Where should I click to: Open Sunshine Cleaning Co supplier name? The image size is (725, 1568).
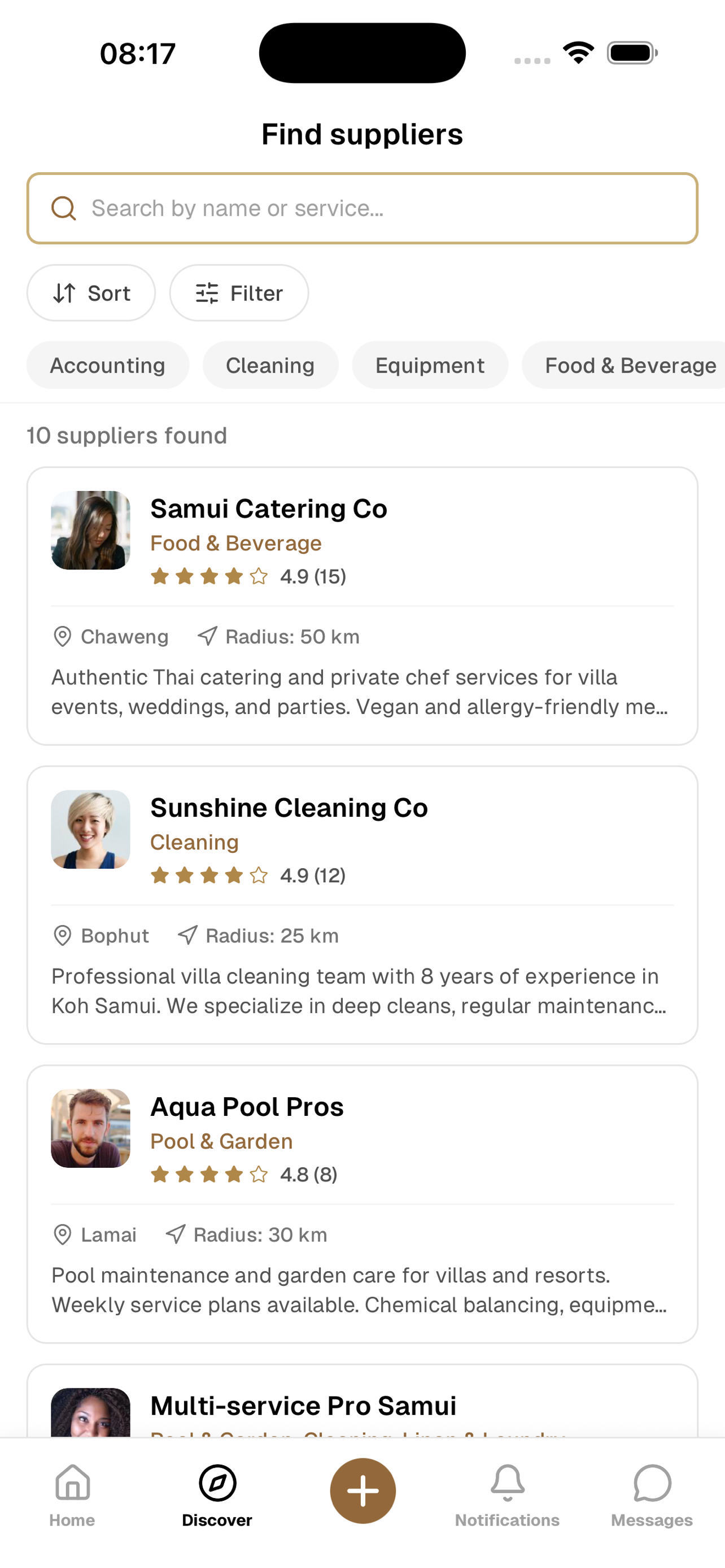(x=289, y=808)
